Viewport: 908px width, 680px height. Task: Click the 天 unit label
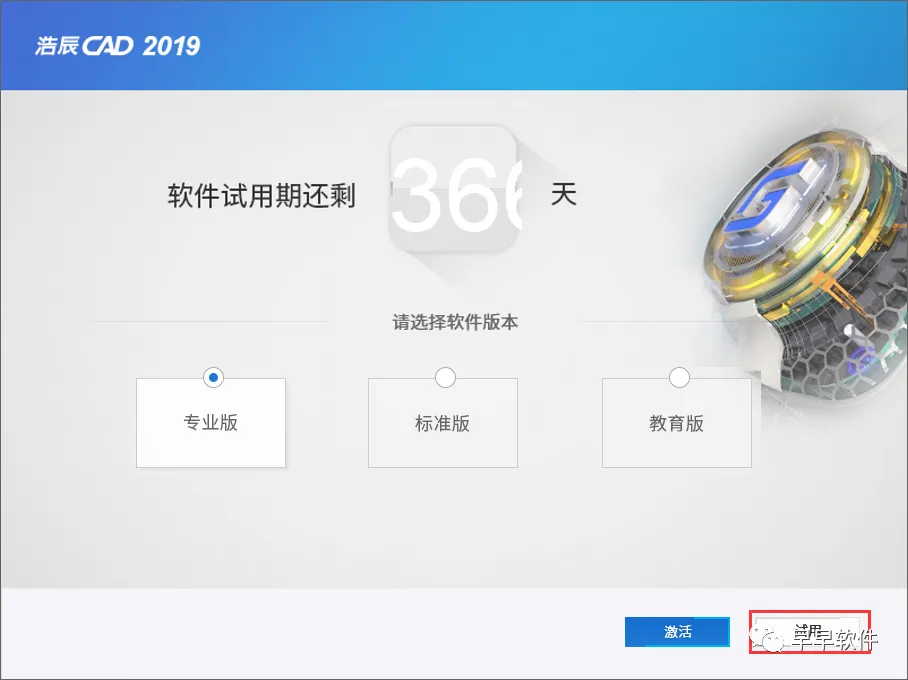(x=563, y=194)
